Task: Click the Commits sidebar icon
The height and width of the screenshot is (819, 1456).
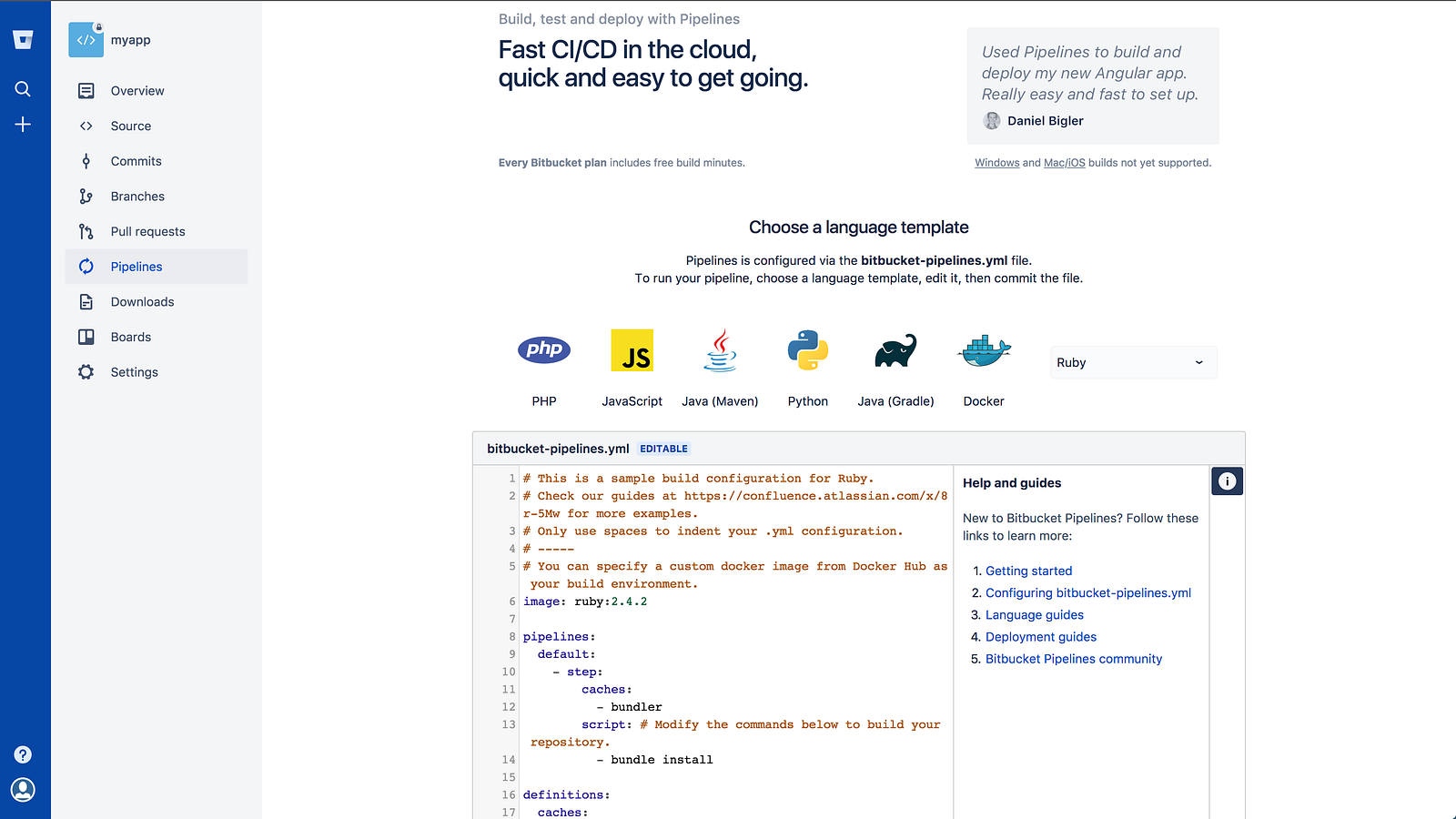Action: coord(86,161)
